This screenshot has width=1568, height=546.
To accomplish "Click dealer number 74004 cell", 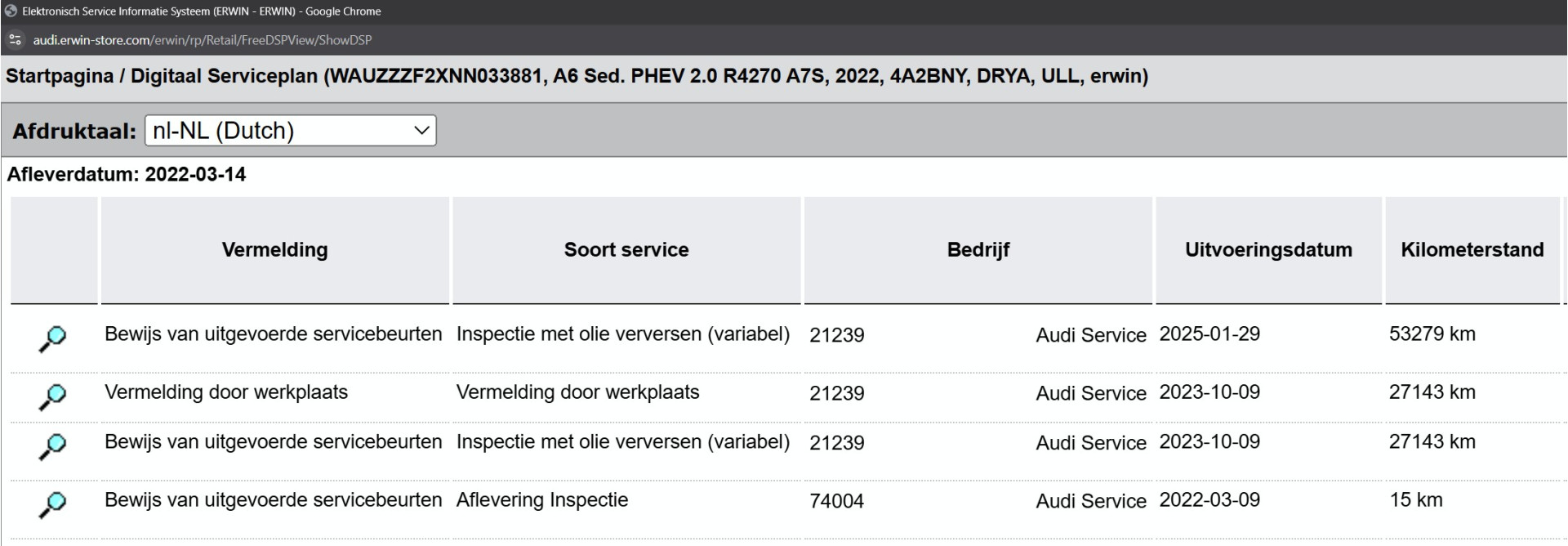I will [x=836, y=501].
